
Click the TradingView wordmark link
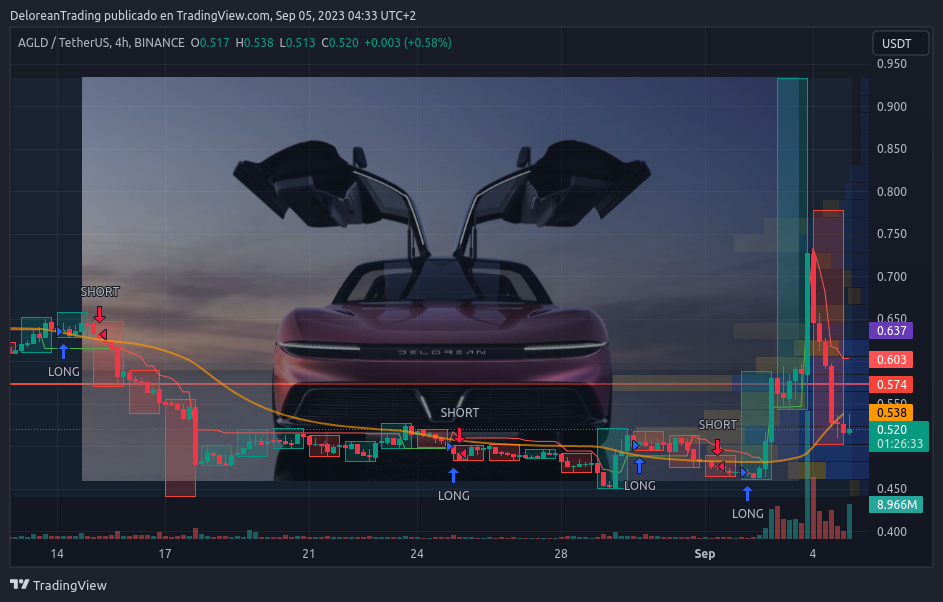[69, 585]
